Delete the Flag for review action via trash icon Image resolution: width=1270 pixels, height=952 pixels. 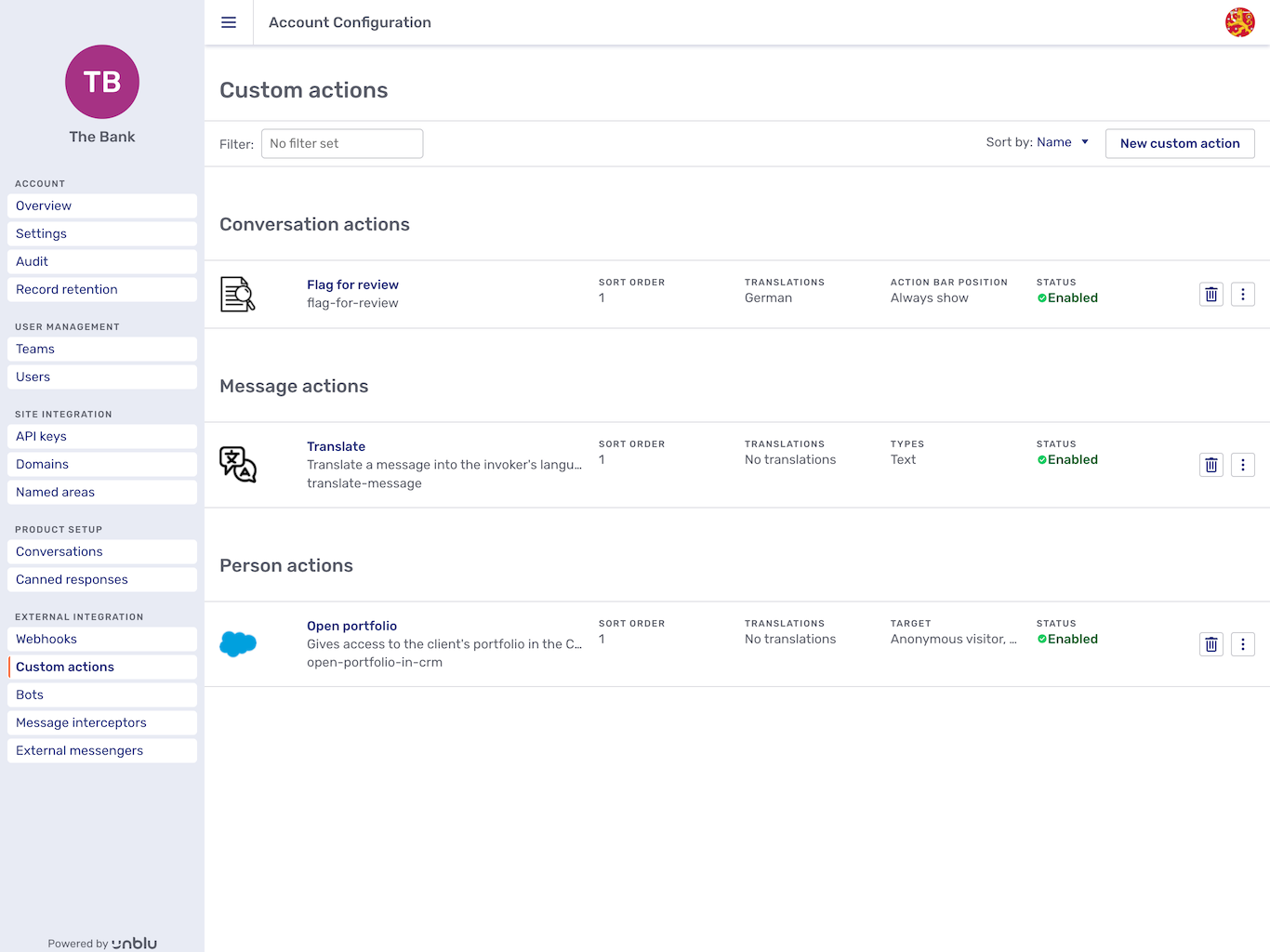pyautogui.click(x=1210, y=294)
